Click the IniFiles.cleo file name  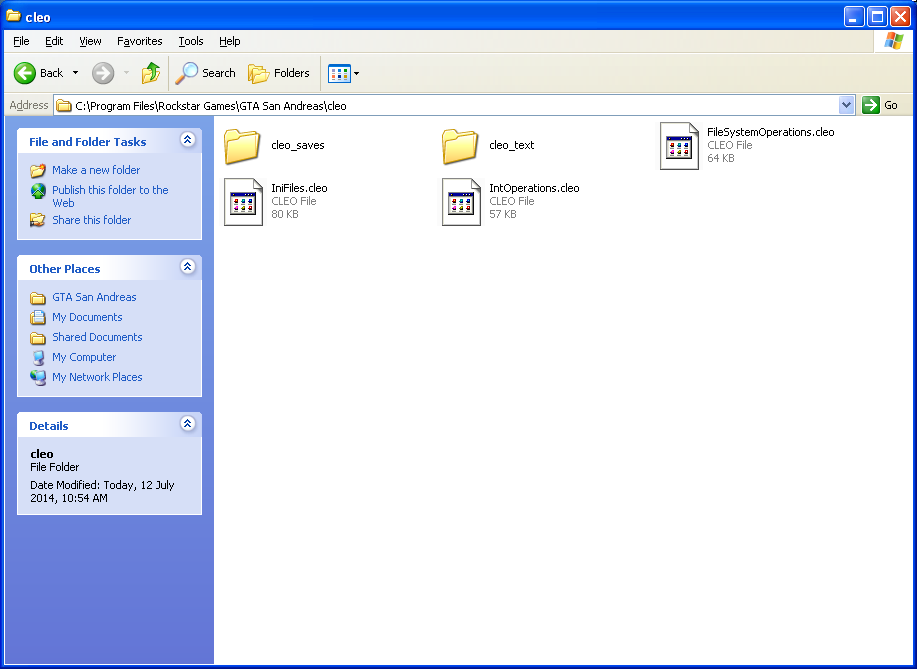click(299, 188)
